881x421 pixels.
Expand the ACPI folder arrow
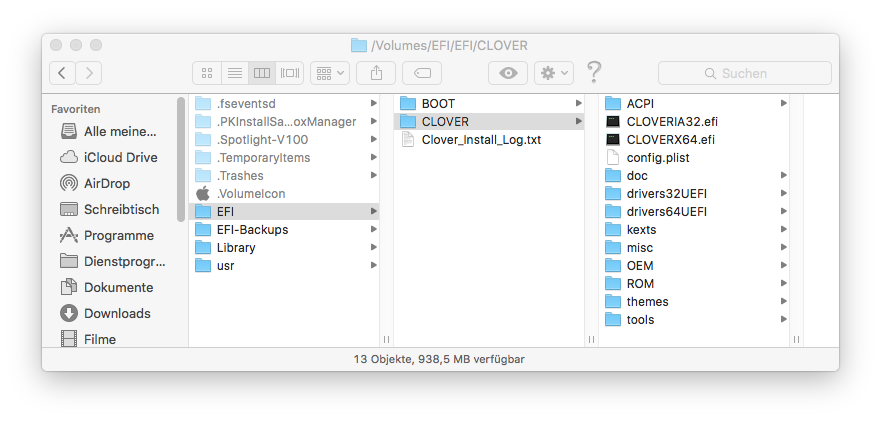(783, 103)
